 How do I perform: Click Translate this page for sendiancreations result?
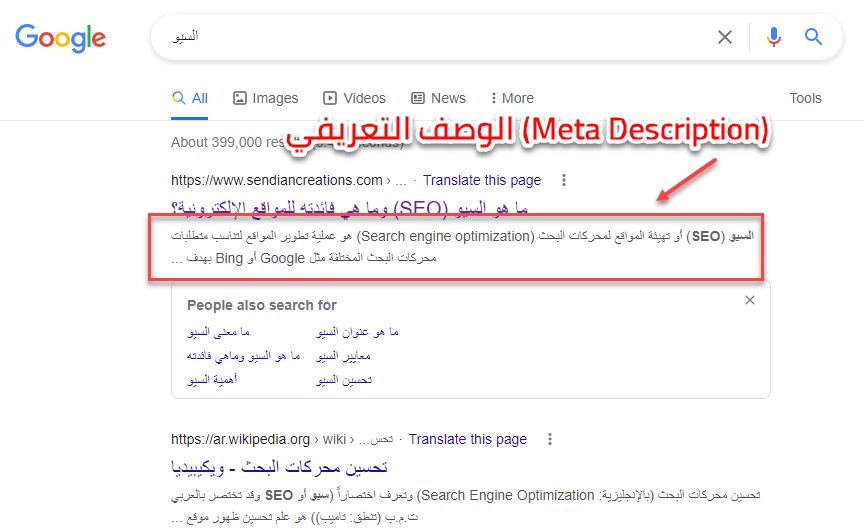tap(482, 180)
